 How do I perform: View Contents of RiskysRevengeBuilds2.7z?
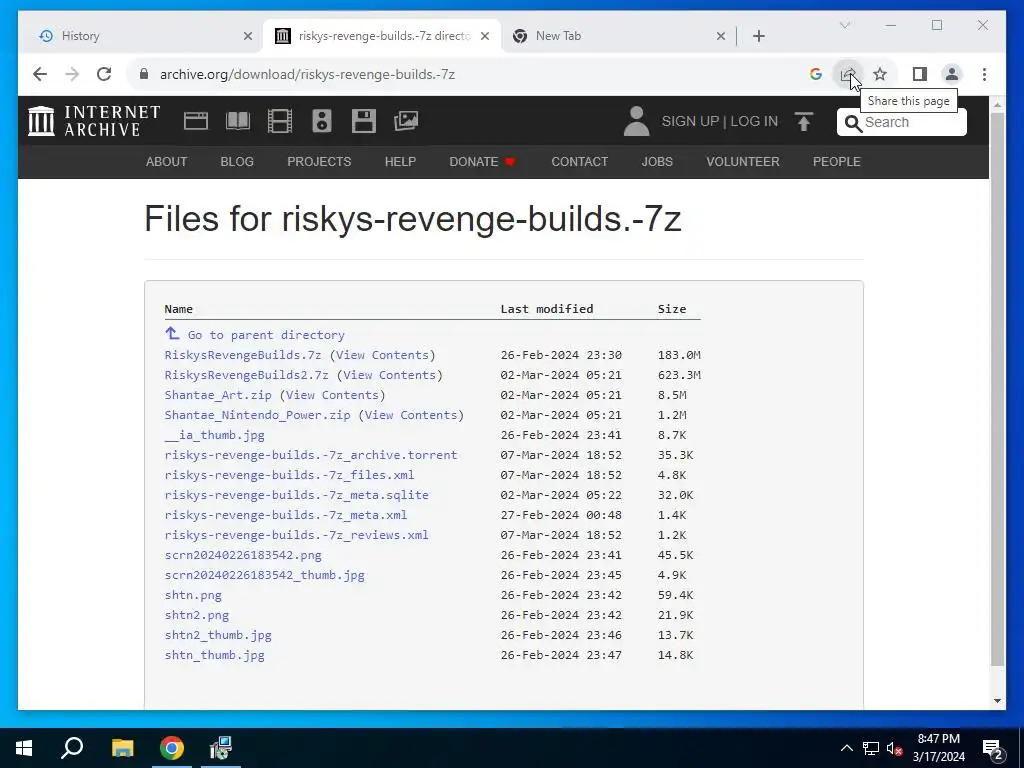[390, 375]
